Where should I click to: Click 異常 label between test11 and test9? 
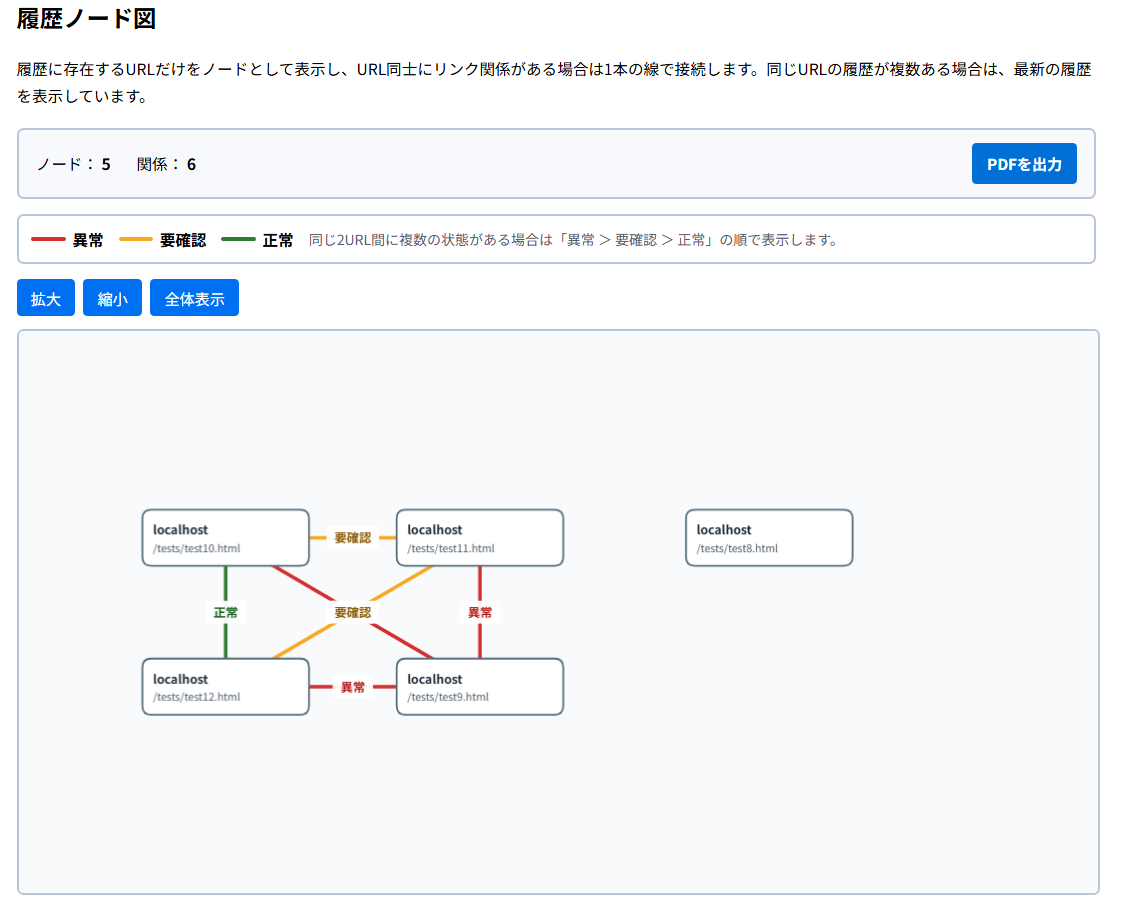[480, 612]
